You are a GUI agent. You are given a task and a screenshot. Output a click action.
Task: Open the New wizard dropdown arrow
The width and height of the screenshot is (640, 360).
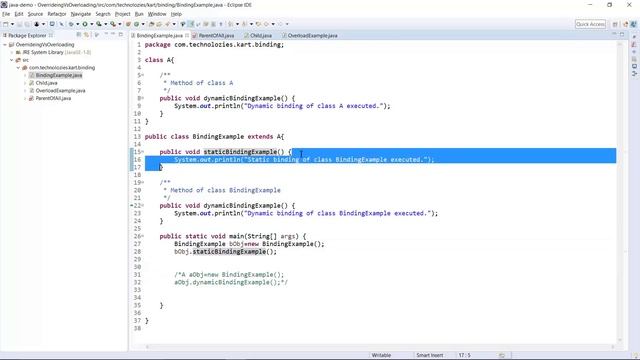coord(12,24)
